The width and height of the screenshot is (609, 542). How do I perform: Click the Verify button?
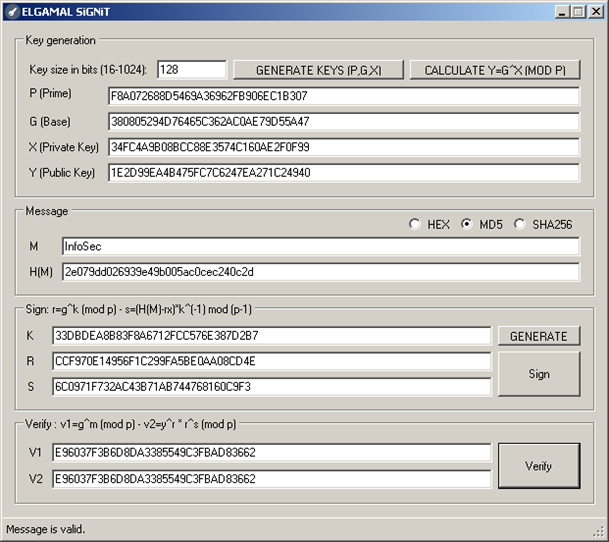pyautogui.click(x=538, y=466)
